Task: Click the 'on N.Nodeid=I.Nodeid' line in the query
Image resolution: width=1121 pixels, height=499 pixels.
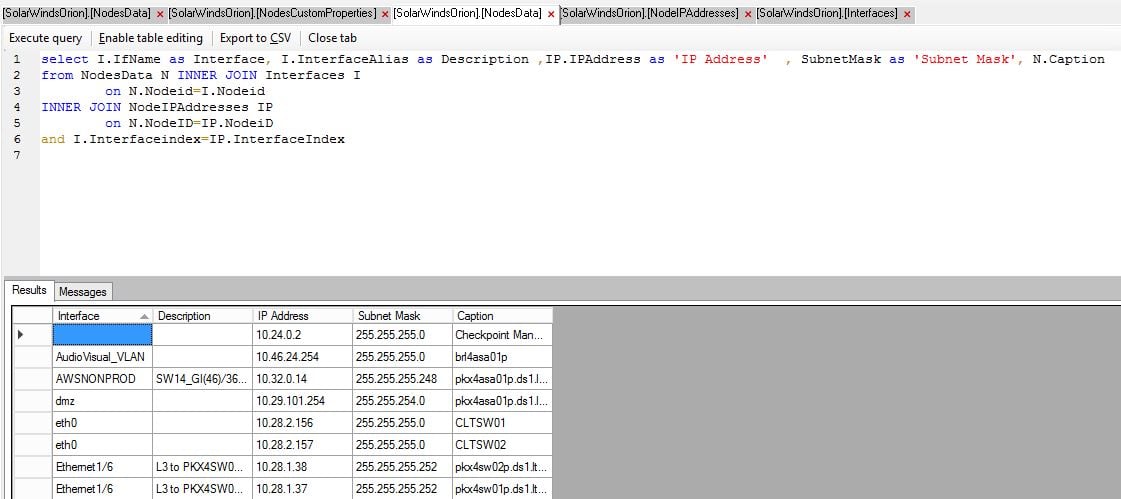Action: 185,92
